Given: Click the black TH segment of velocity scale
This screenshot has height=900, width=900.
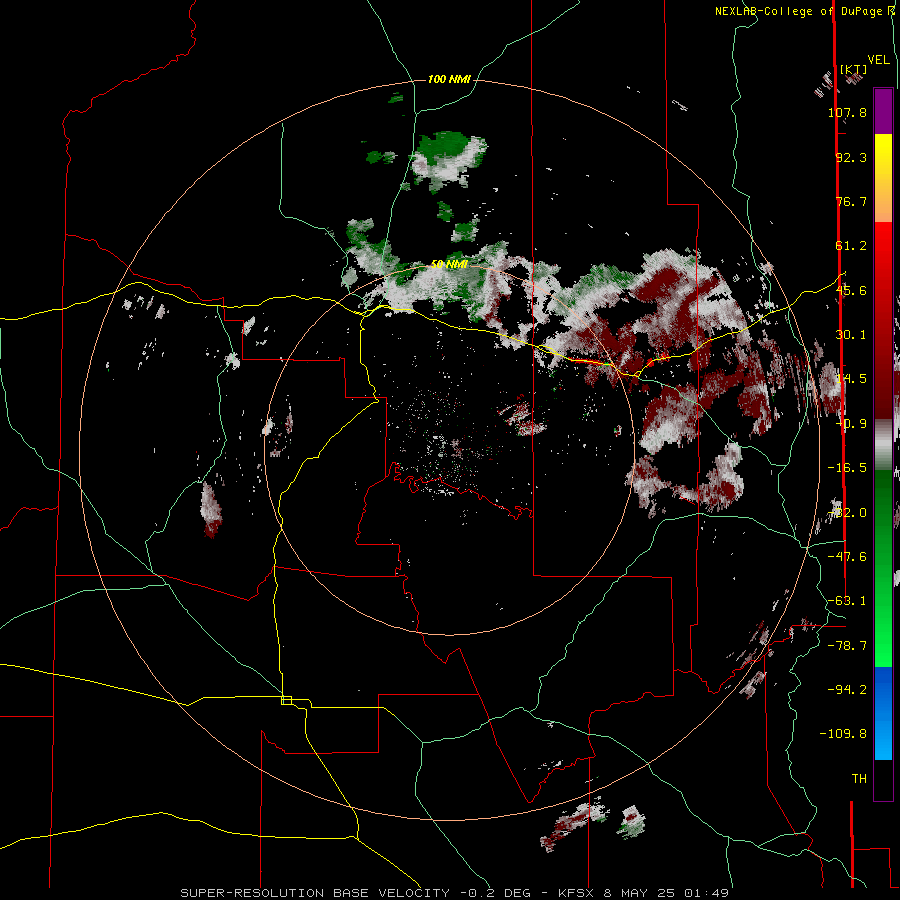Looking at the screenshot, I should [883, 780].
